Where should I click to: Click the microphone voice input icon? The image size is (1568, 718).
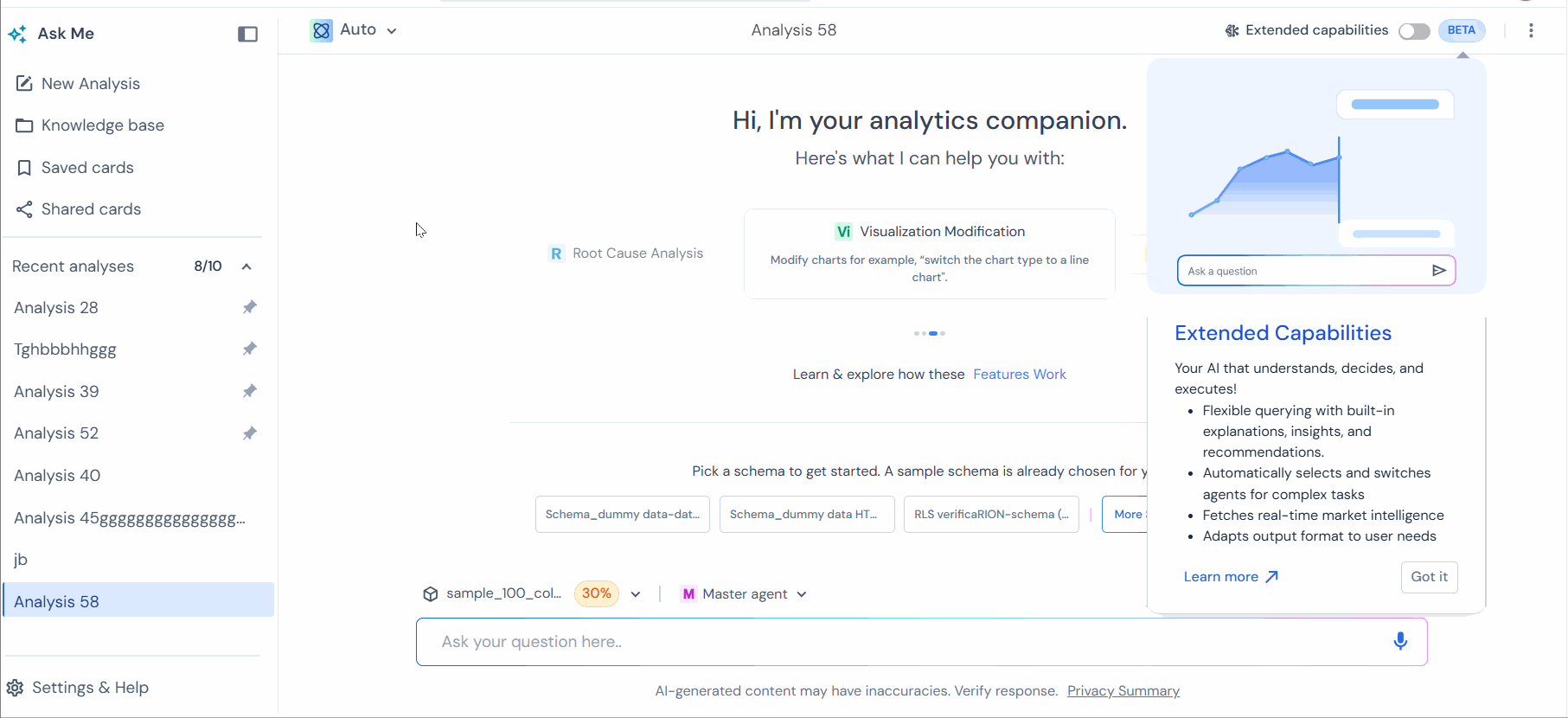coord(1400,641)
